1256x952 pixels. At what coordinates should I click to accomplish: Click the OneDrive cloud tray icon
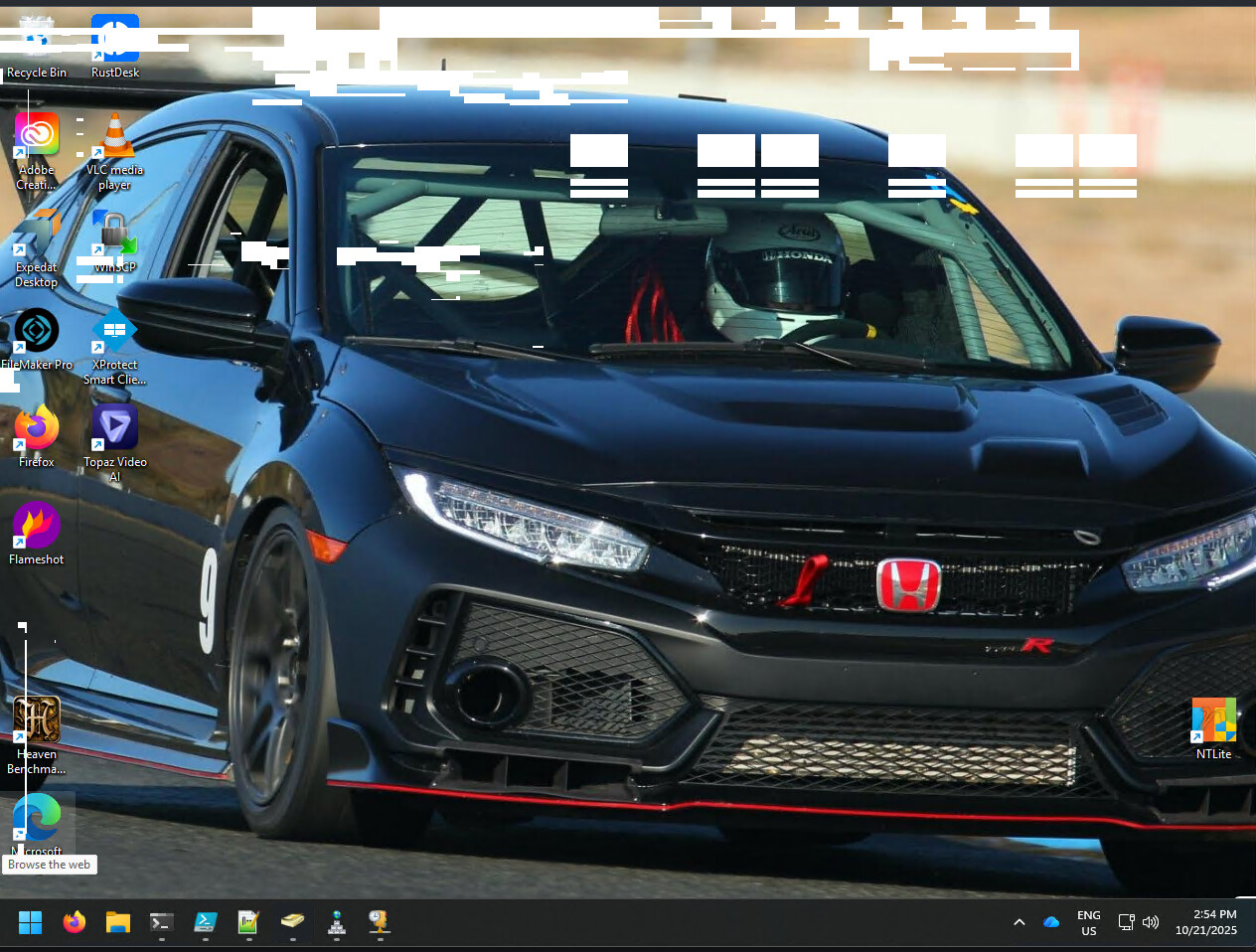tap(1051, 922)
